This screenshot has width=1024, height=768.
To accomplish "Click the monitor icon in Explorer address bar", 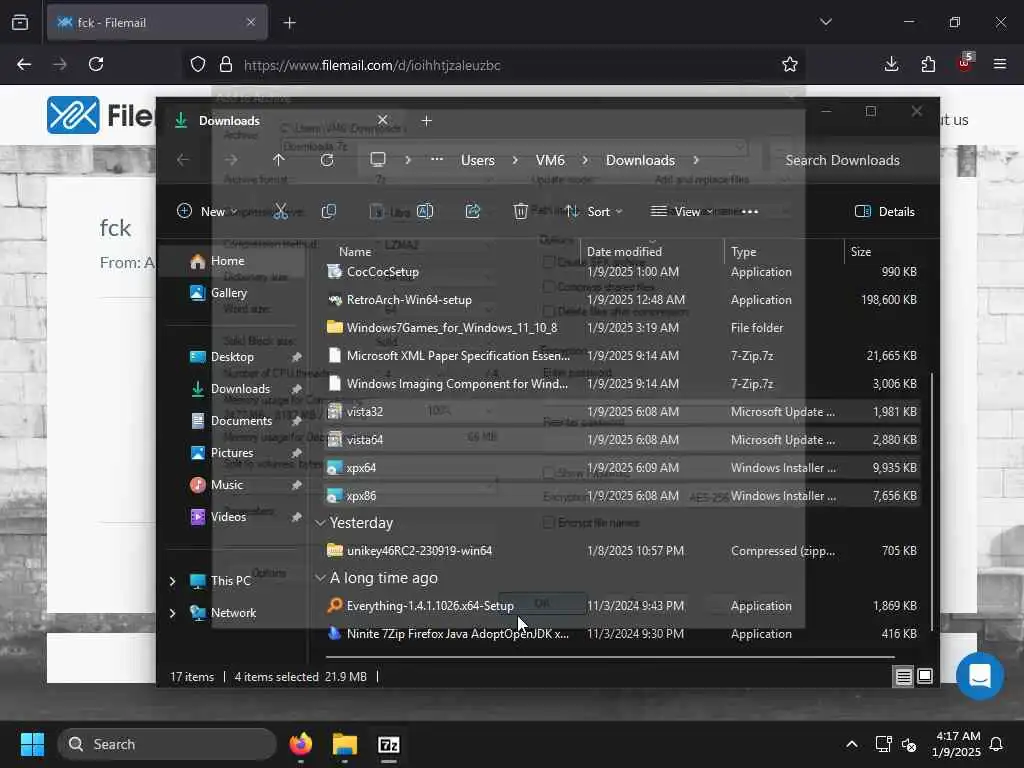I will click(x=377, y=160).
